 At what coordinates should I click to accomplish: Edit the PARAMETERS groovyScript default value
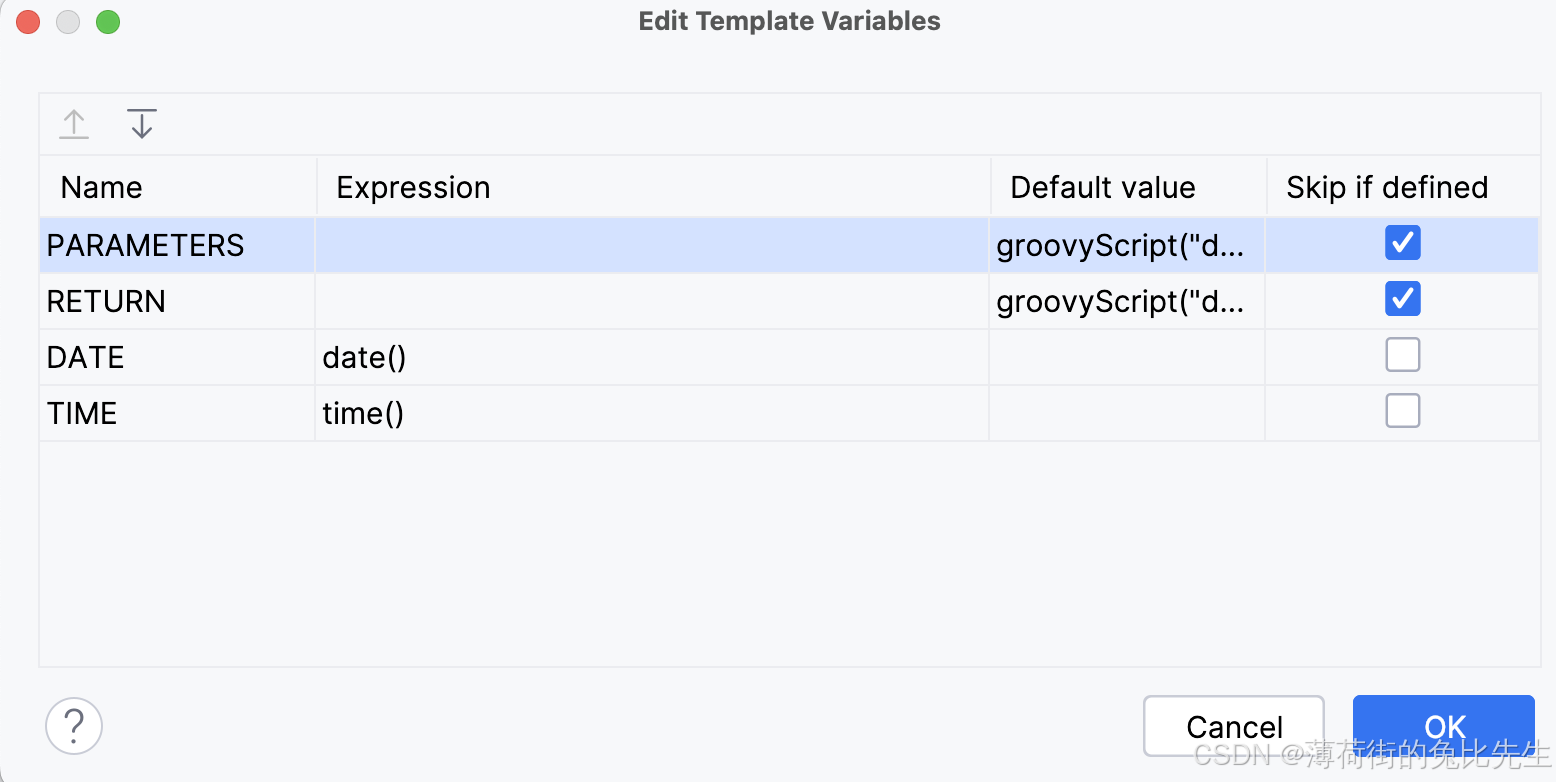point(1120,246)
